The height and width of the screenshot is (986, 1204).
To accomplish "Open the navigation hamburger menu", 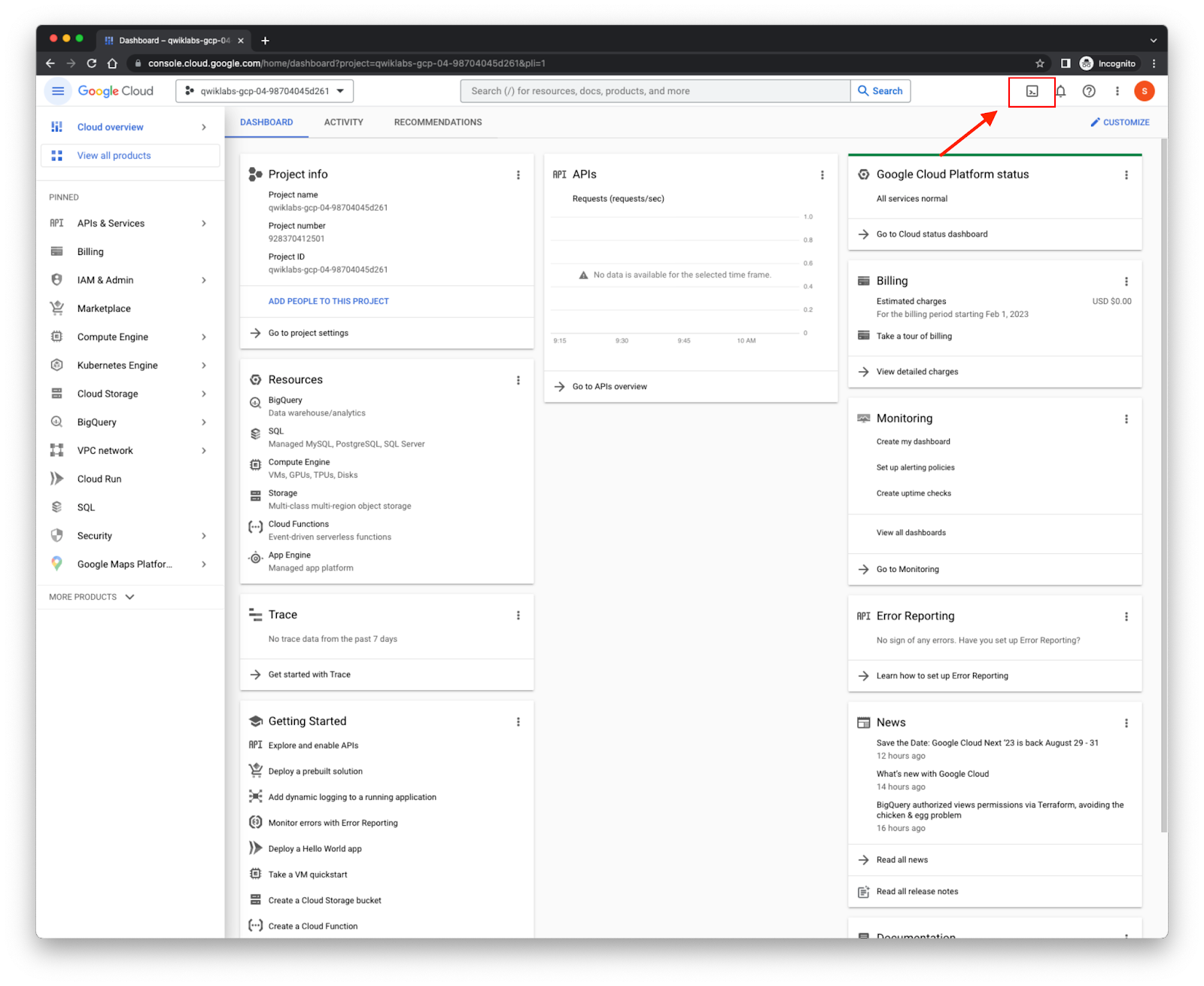I will click(x=58, y=90).
